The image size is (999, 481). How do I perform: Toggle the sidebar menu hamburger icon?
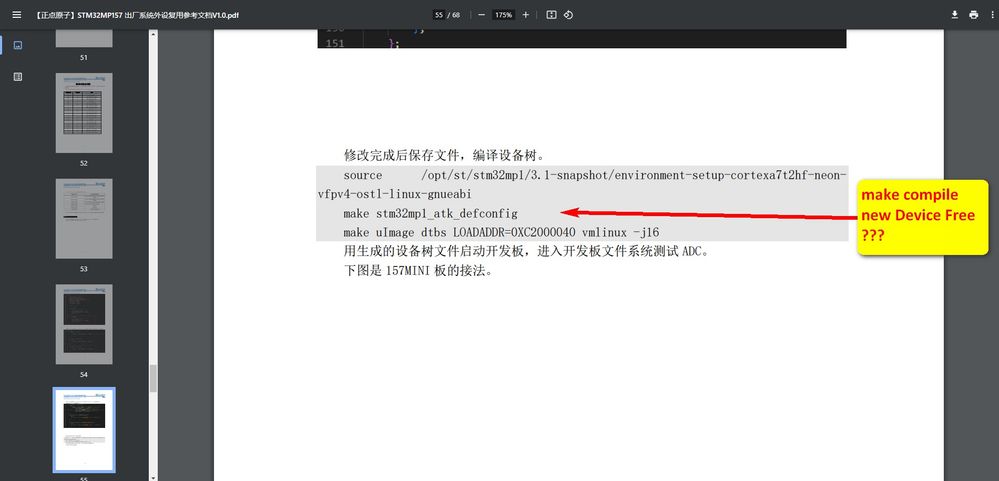pyautogui.click(x=17, y=15)
